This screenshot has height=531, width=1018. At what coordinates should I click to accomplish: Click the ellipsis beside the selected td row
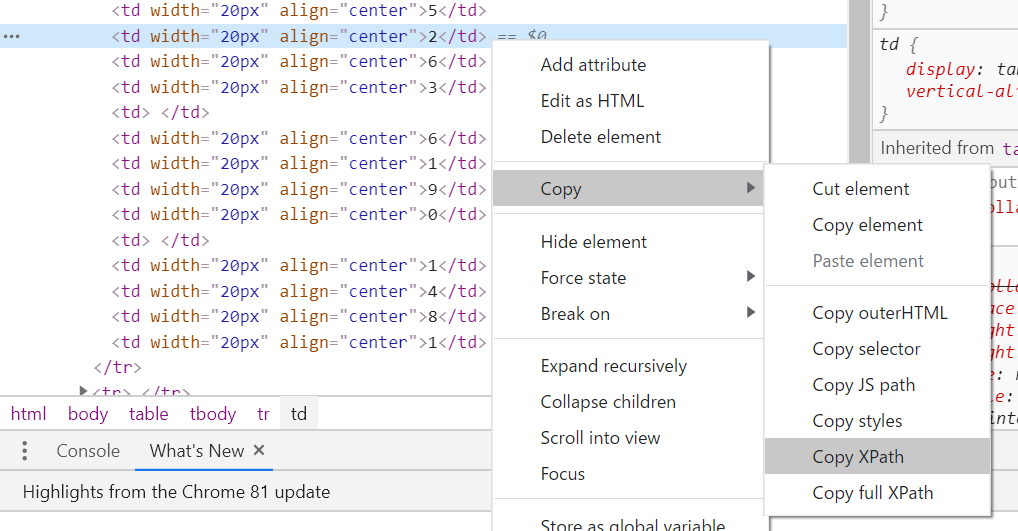coord(11,37)
